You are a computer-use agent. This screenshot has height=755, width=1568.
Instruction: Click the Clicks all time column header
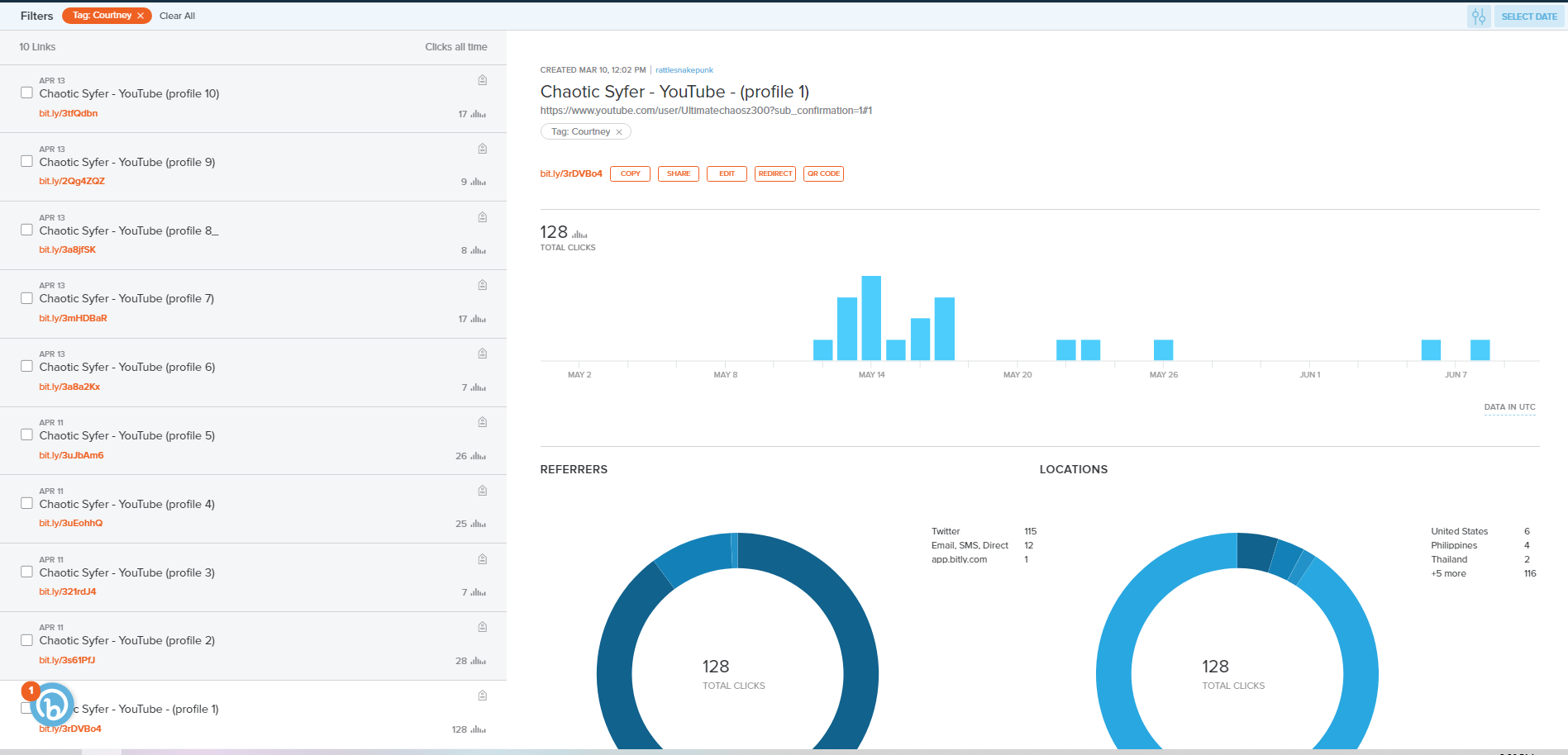tap(456, 47)
